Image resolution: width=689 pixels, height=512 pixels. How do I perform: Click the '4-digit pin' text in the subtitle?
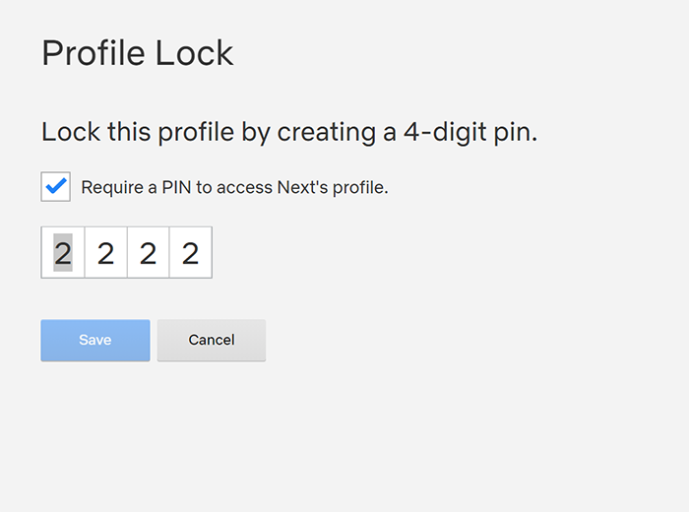470,132
